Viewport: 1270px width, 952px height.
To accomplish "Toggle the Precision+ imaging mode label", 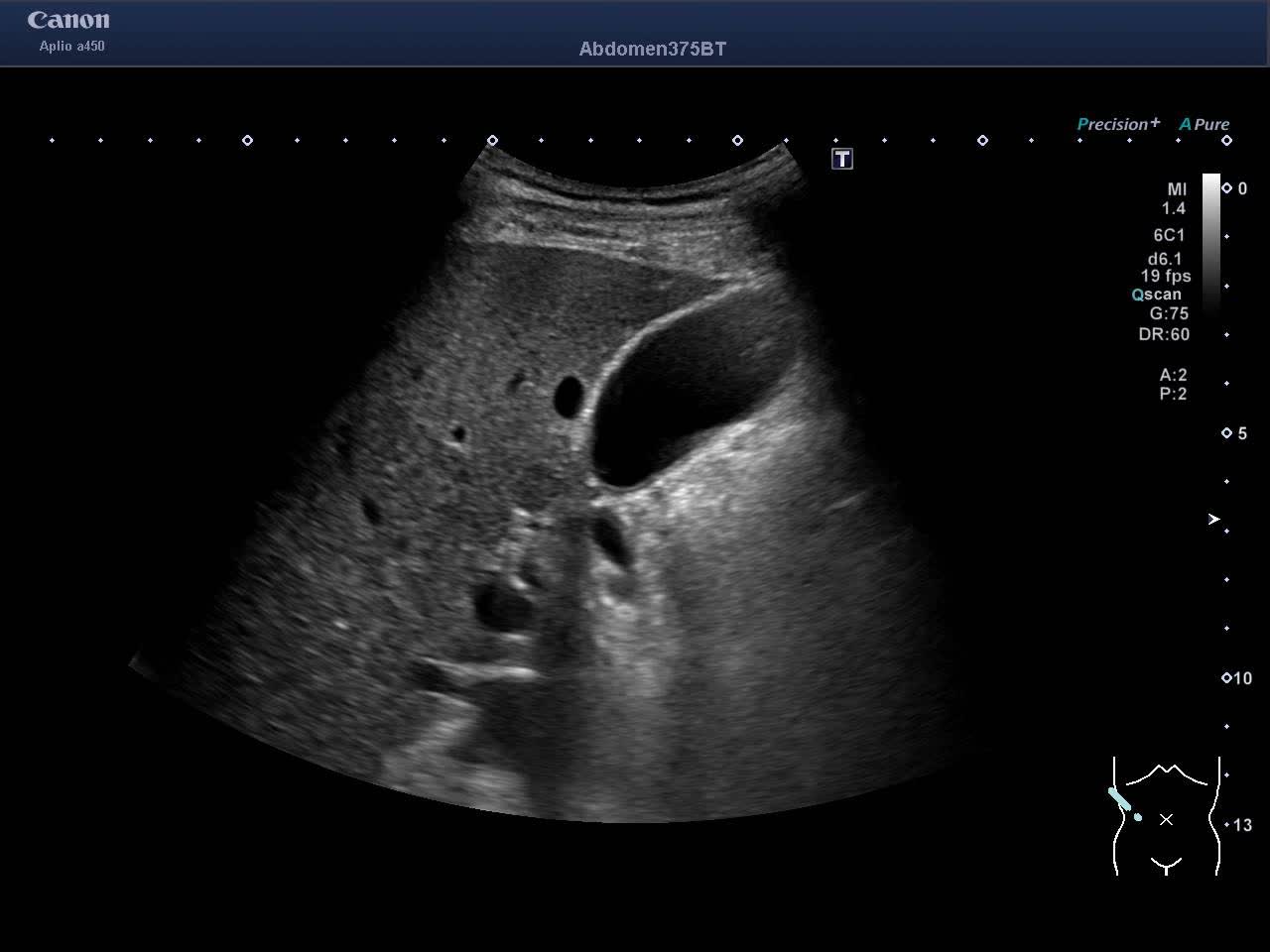I will [x=1117, y=124].
